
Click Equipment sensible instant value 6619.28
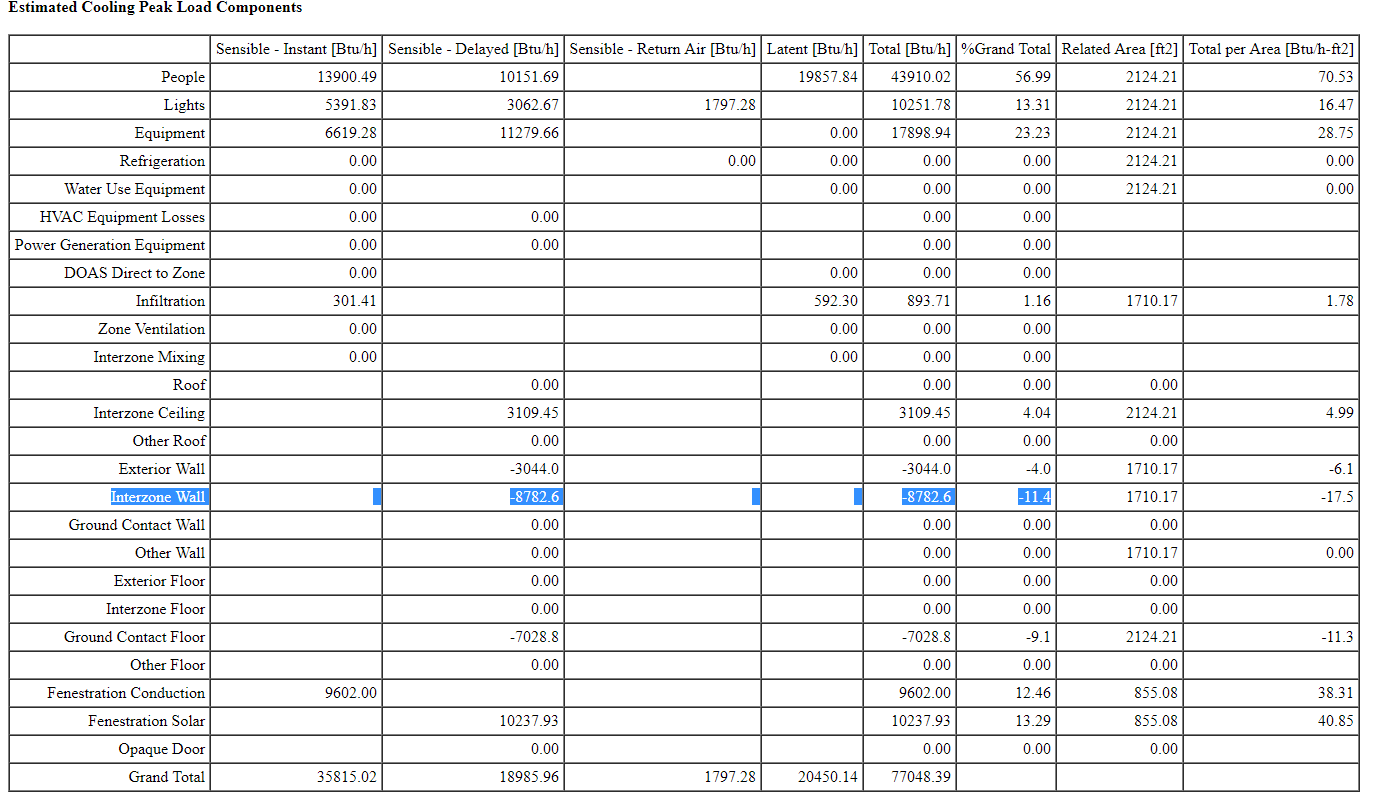point(351,133)
